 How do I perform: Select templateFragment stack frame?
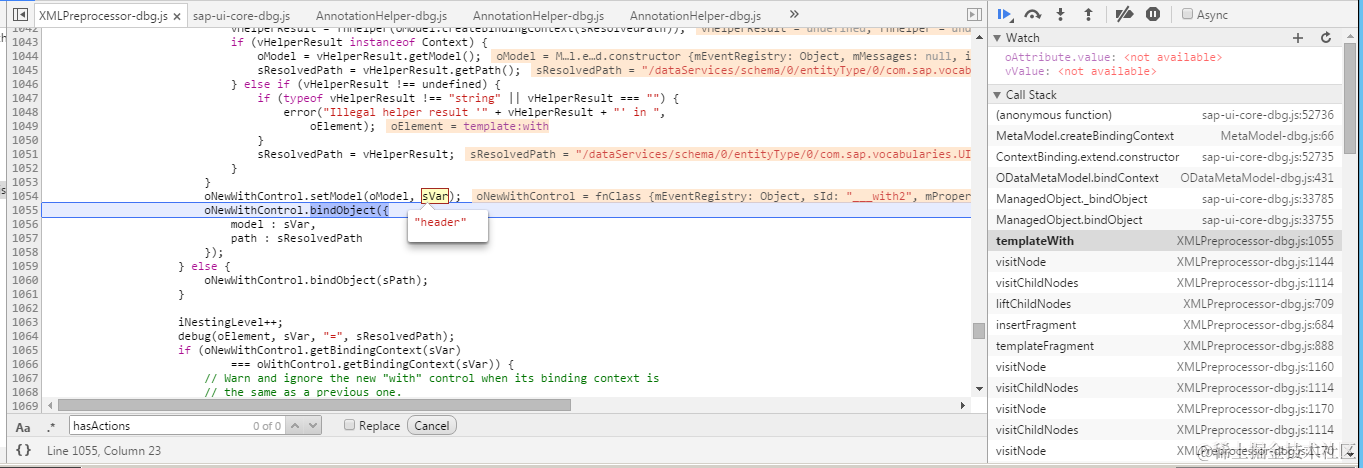pyautogui.click(x=1165, y=346)
